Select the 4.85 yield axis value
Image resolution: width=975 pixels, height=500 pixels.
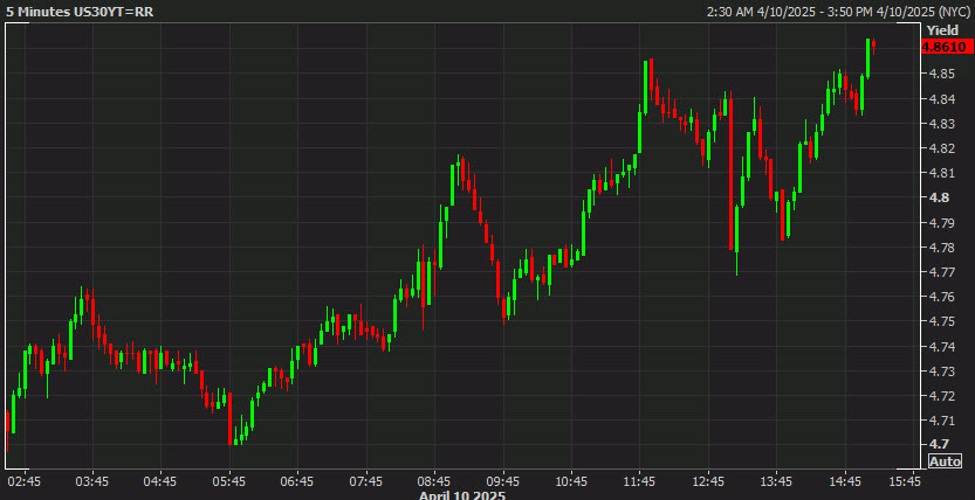point(943,74)
